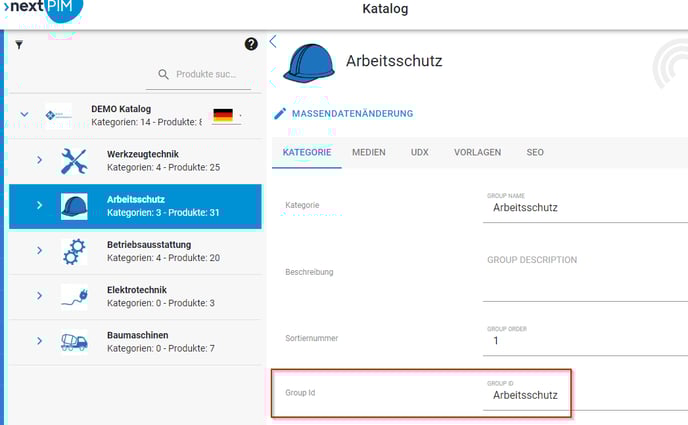Viewport: 688px width, 425px height.
Task: Collapse the DEMO Katalog tree node
Action: [24, 115]
